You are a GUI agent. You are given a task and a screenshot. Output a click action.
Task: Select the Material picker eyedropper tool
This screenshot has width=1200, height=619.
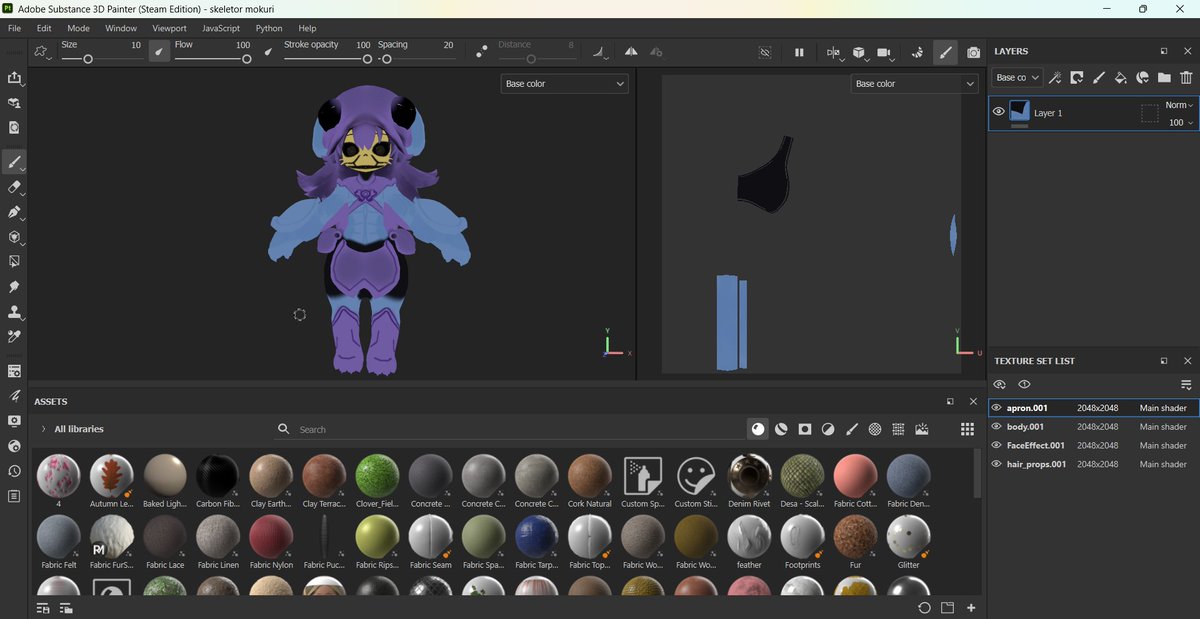coord(14,337)
